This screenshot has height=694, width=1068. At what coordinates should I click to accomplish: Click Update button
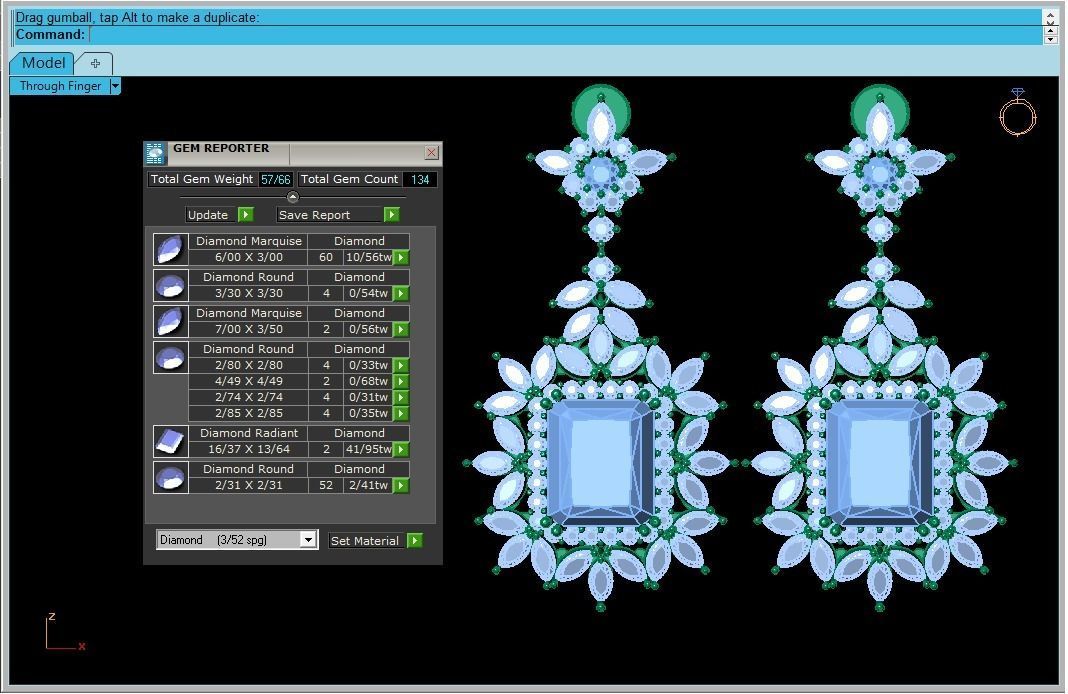point(212,215)
